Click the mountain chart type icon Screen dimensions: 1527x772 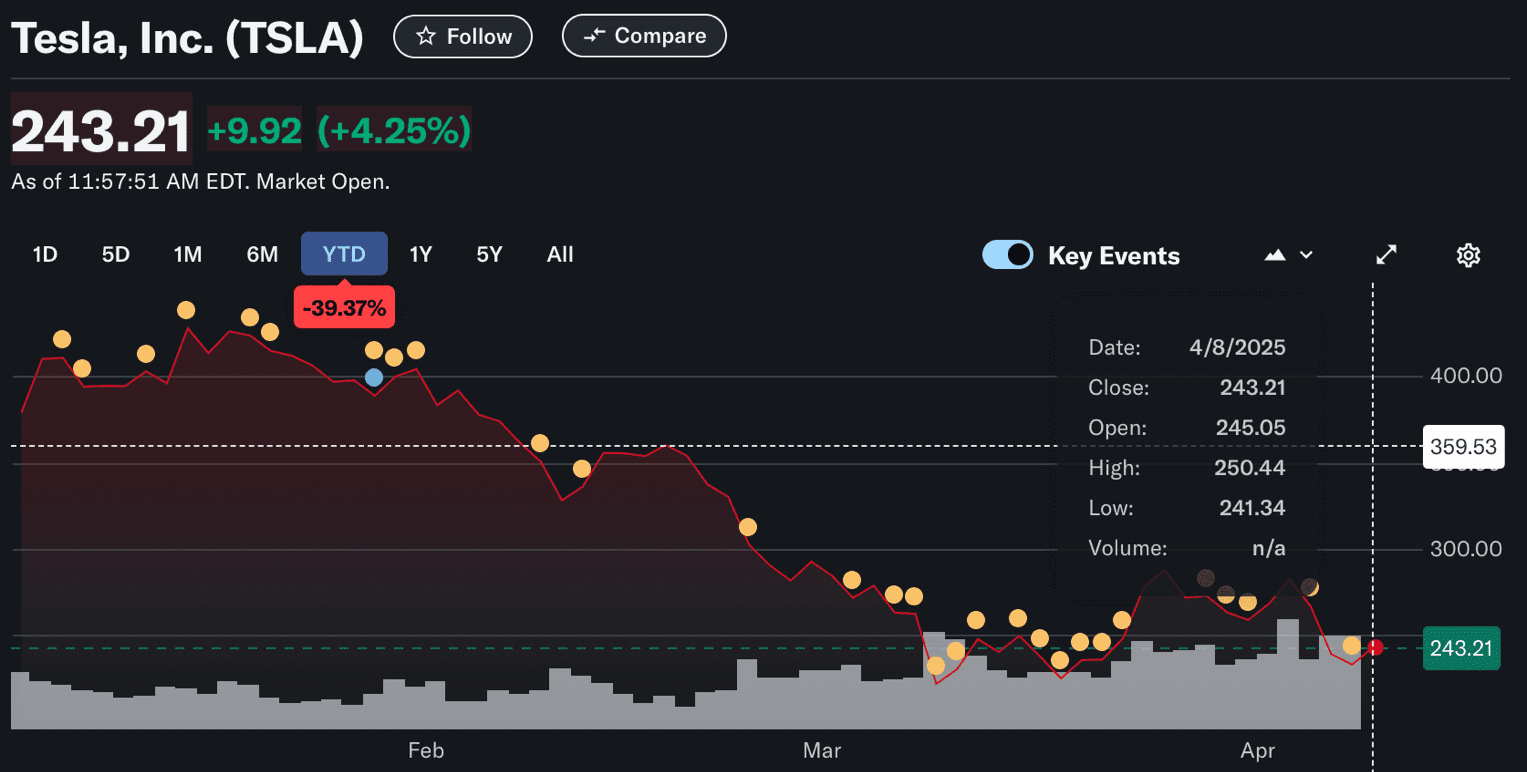[x=1274, y=256]
